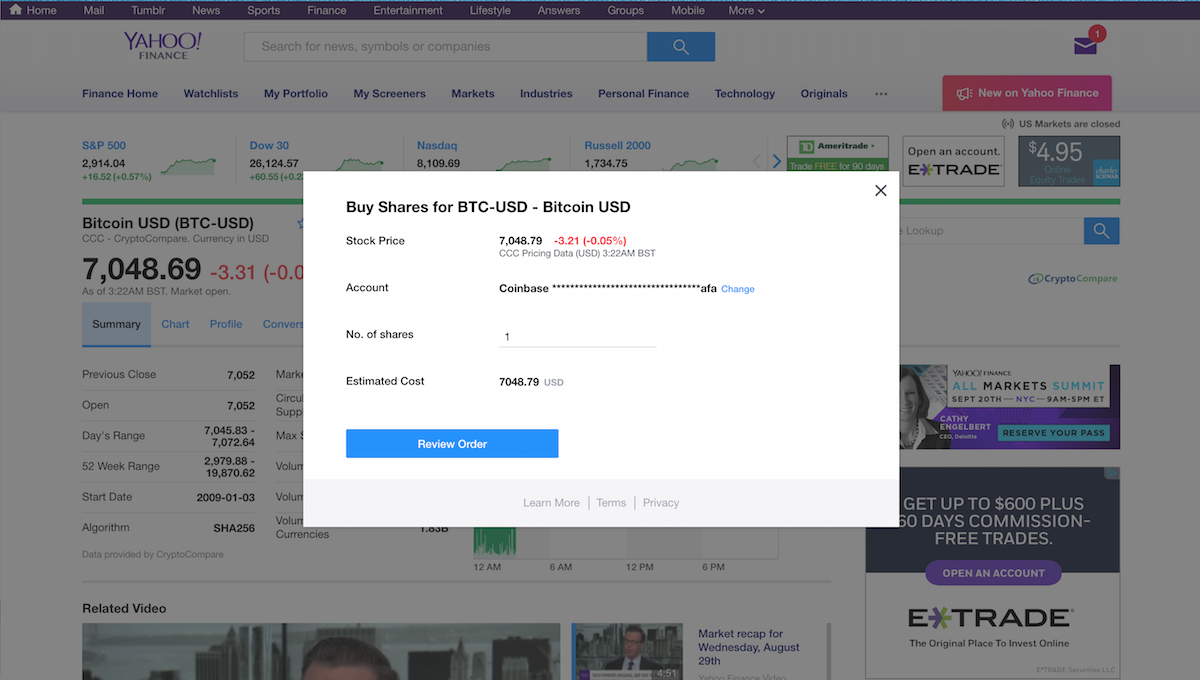
Task: Click the next arrow in market ticker
Action: click(777, 161)
